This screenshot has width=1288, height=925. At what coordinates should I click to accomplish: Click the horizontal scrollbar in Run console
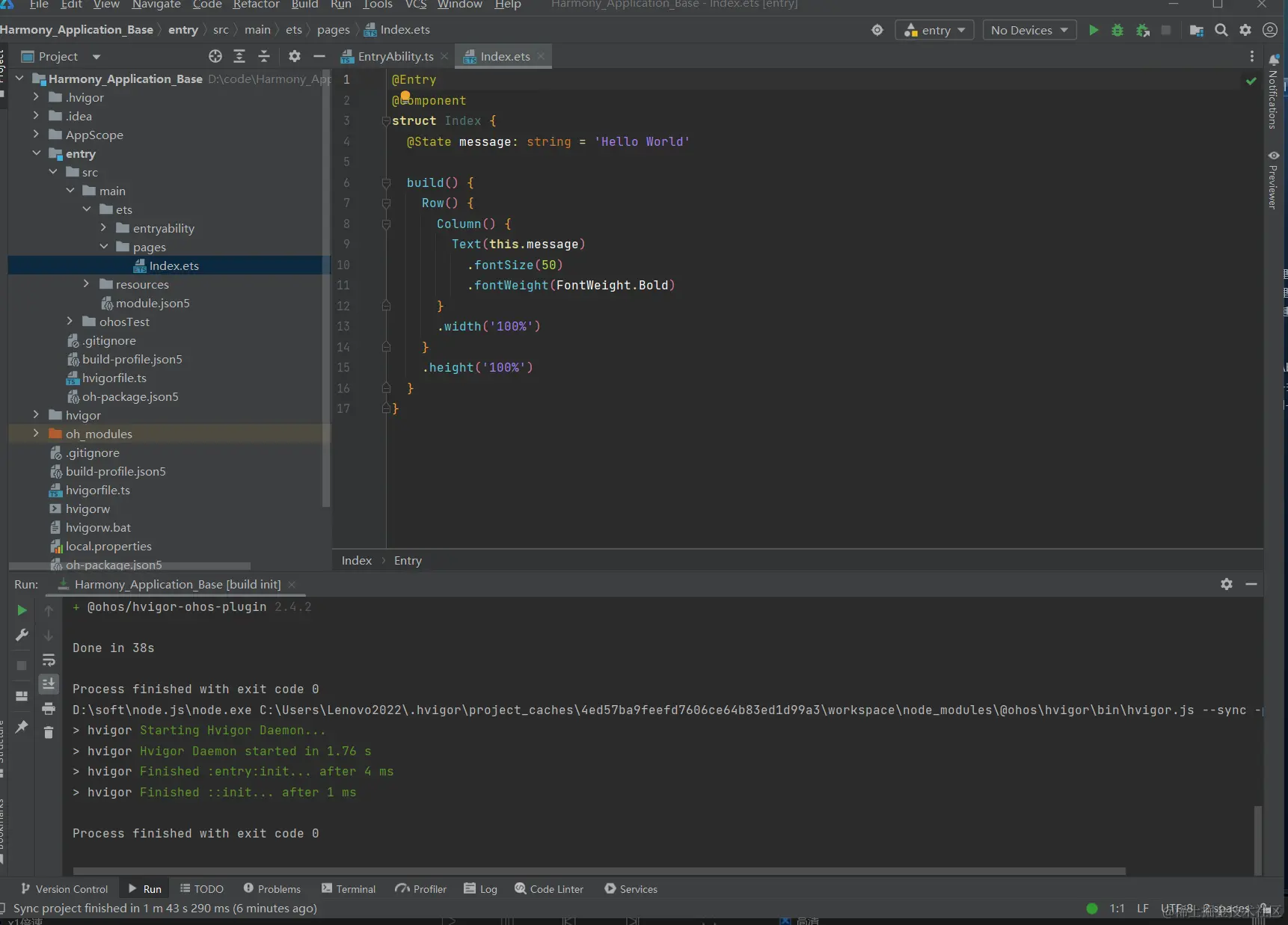598,871
